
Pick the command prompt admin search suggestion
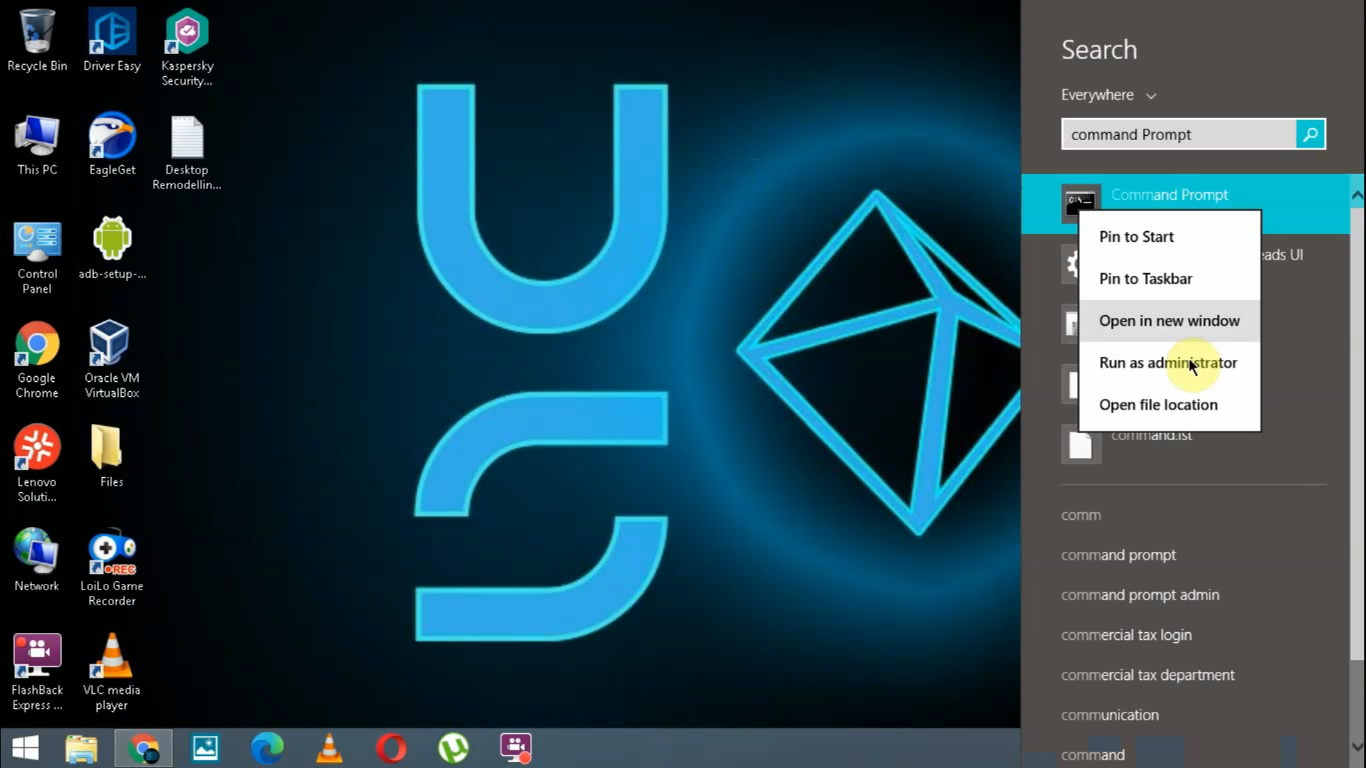pos(1140,594)
